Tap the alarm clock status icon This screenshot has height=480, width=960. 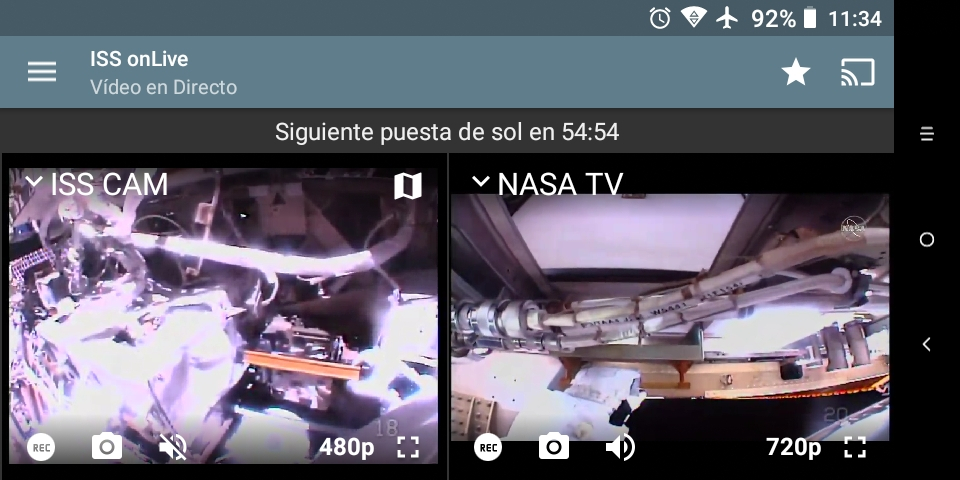coord(660,18)
